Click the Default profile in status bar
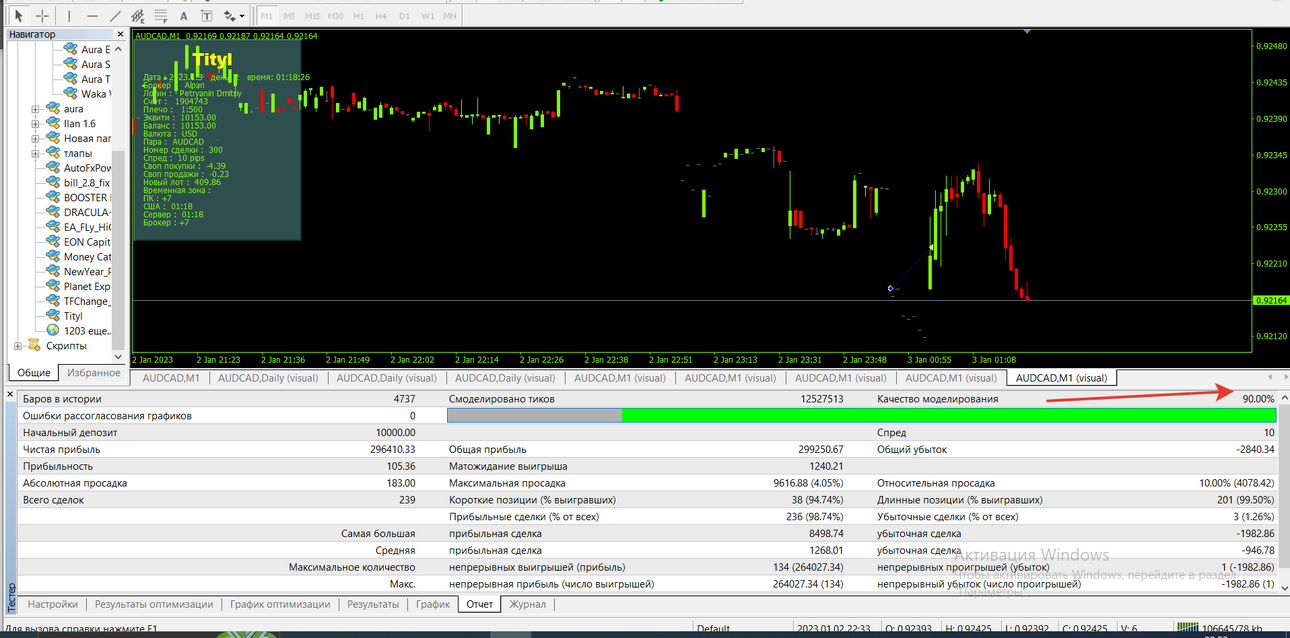 [714, 629]
